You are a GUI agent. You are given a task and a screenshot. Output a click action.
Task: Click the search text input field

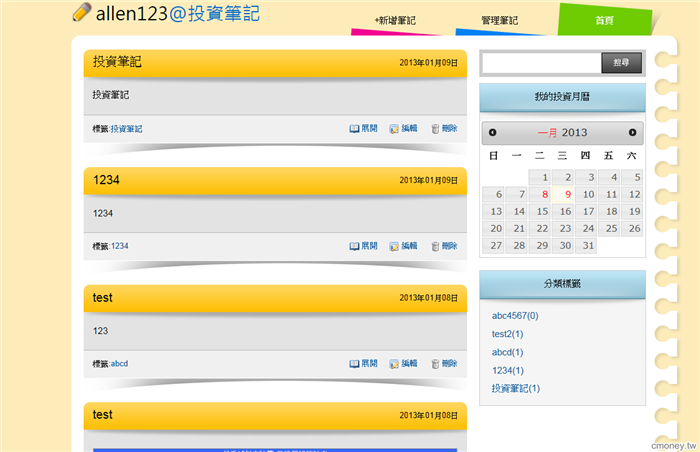(541, 63)
